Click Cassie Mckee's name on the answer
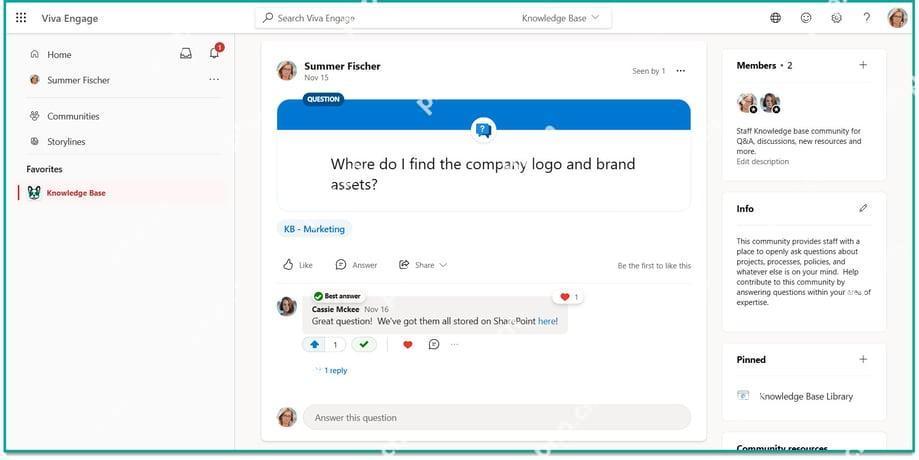Image resolution: width=919 pixels, height=460 pixels. coord(335,309)
